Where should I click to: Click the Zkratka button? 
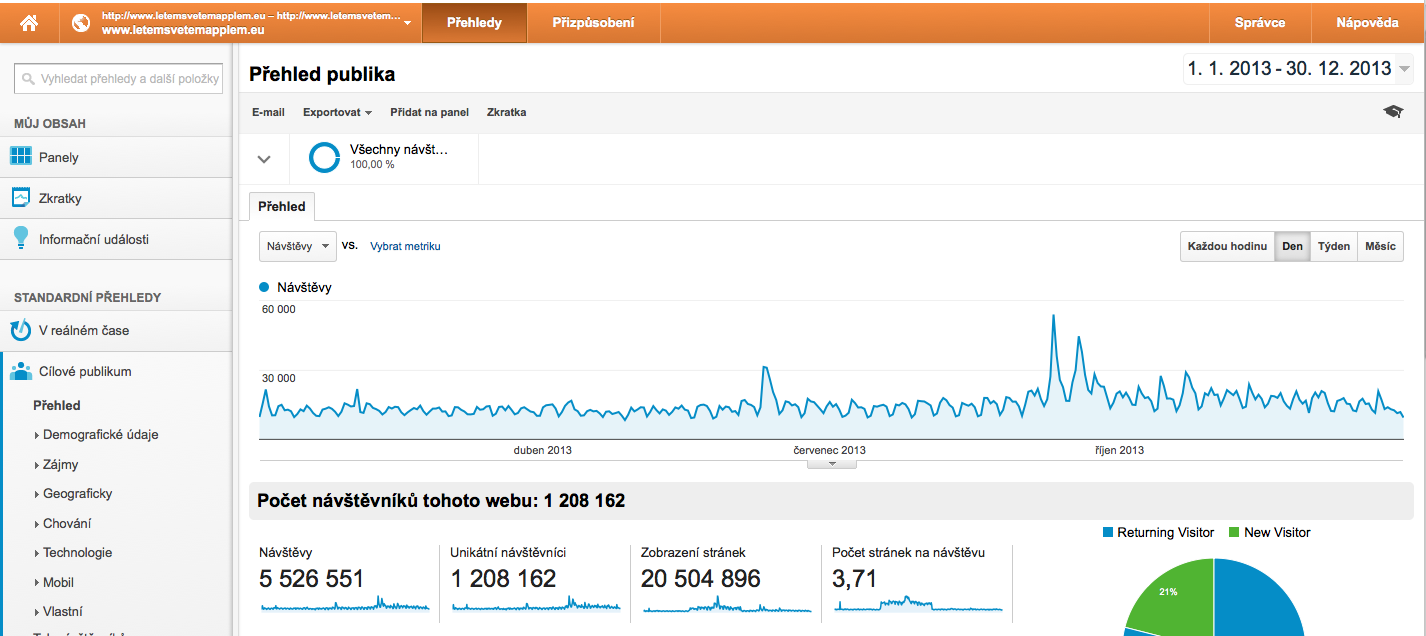point(506,112)
